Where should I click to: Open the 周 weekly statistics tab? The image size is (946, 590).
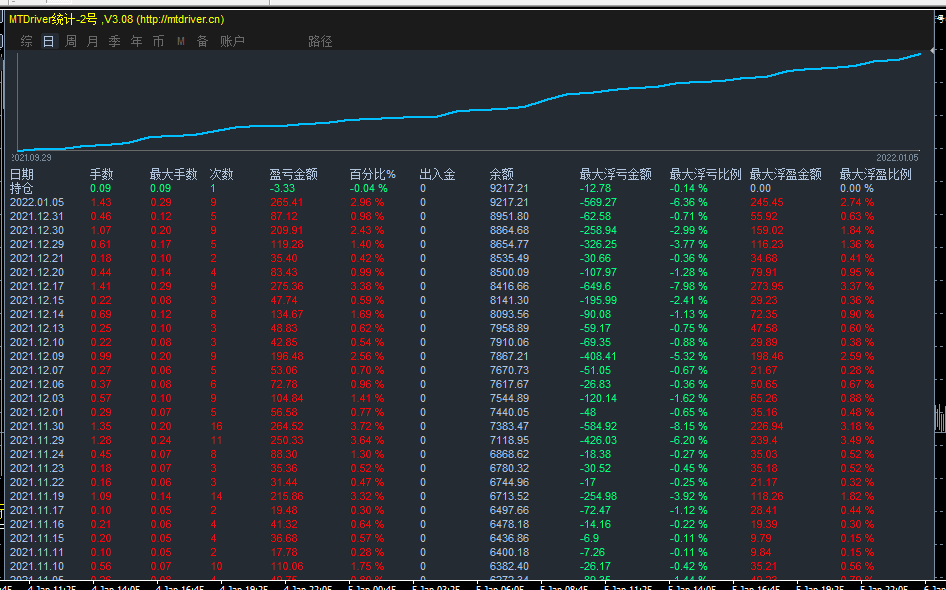71,41
